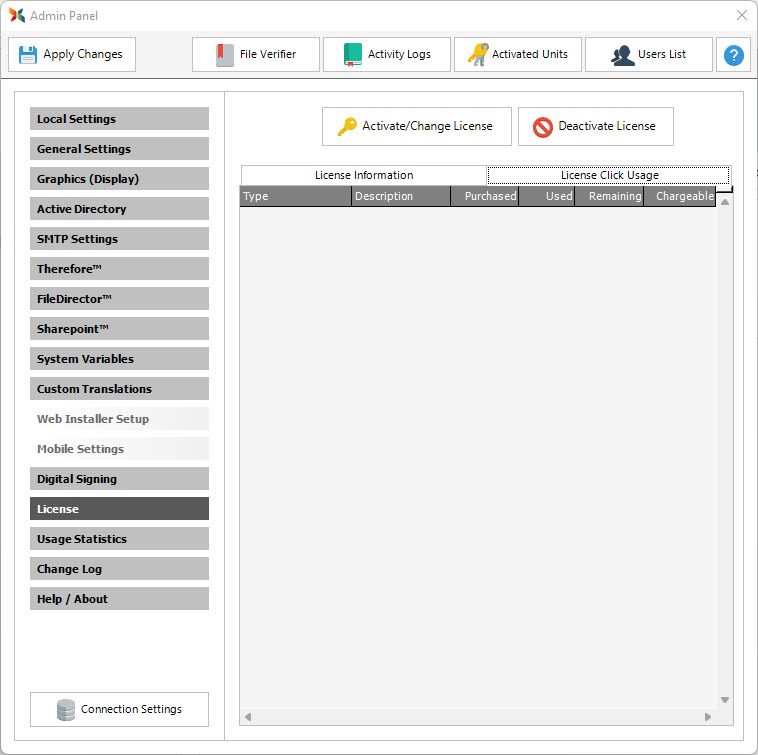Click the Activity Logs button label
758x755 pixels.
pyautogui.click(x=399, y=55)
